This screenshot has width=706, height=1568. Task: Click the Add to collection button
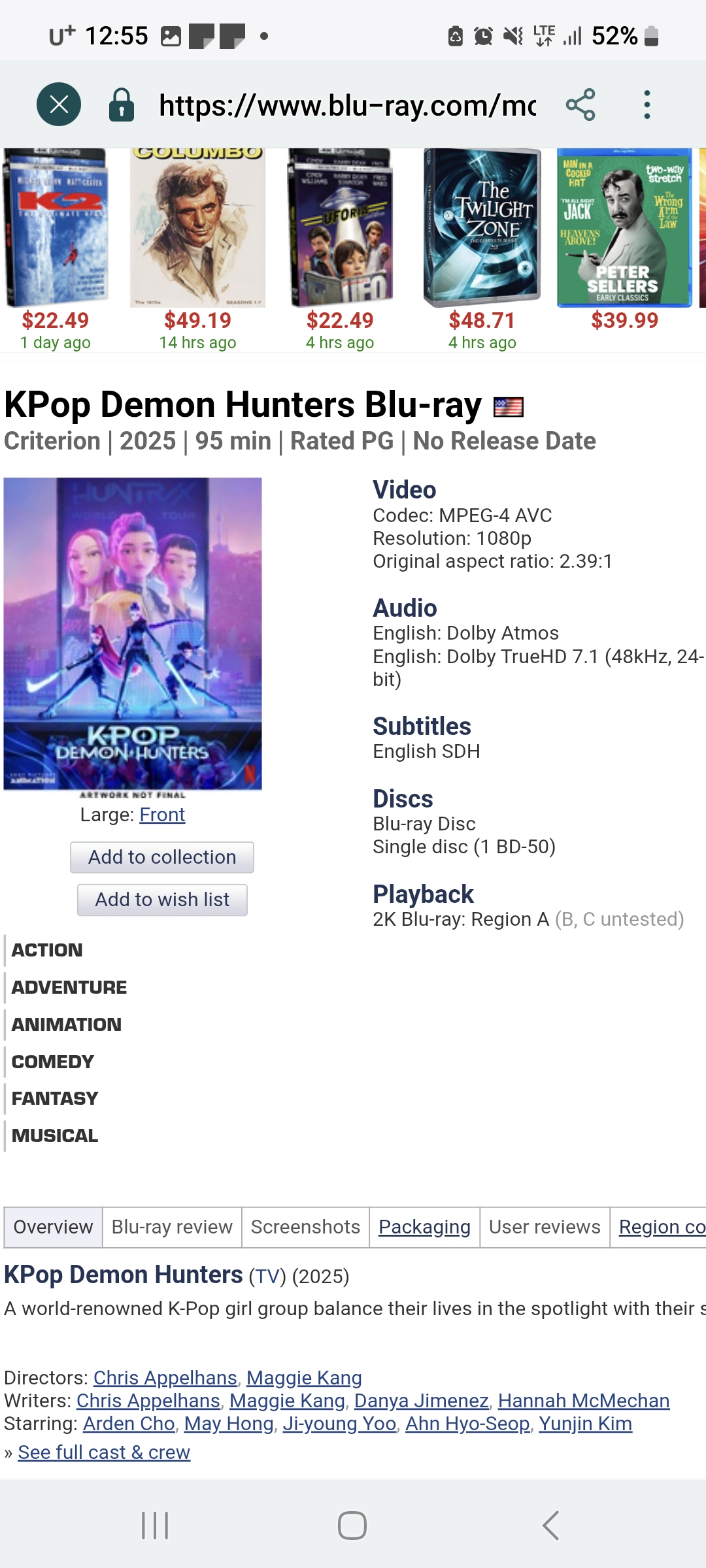click(162, 857)
